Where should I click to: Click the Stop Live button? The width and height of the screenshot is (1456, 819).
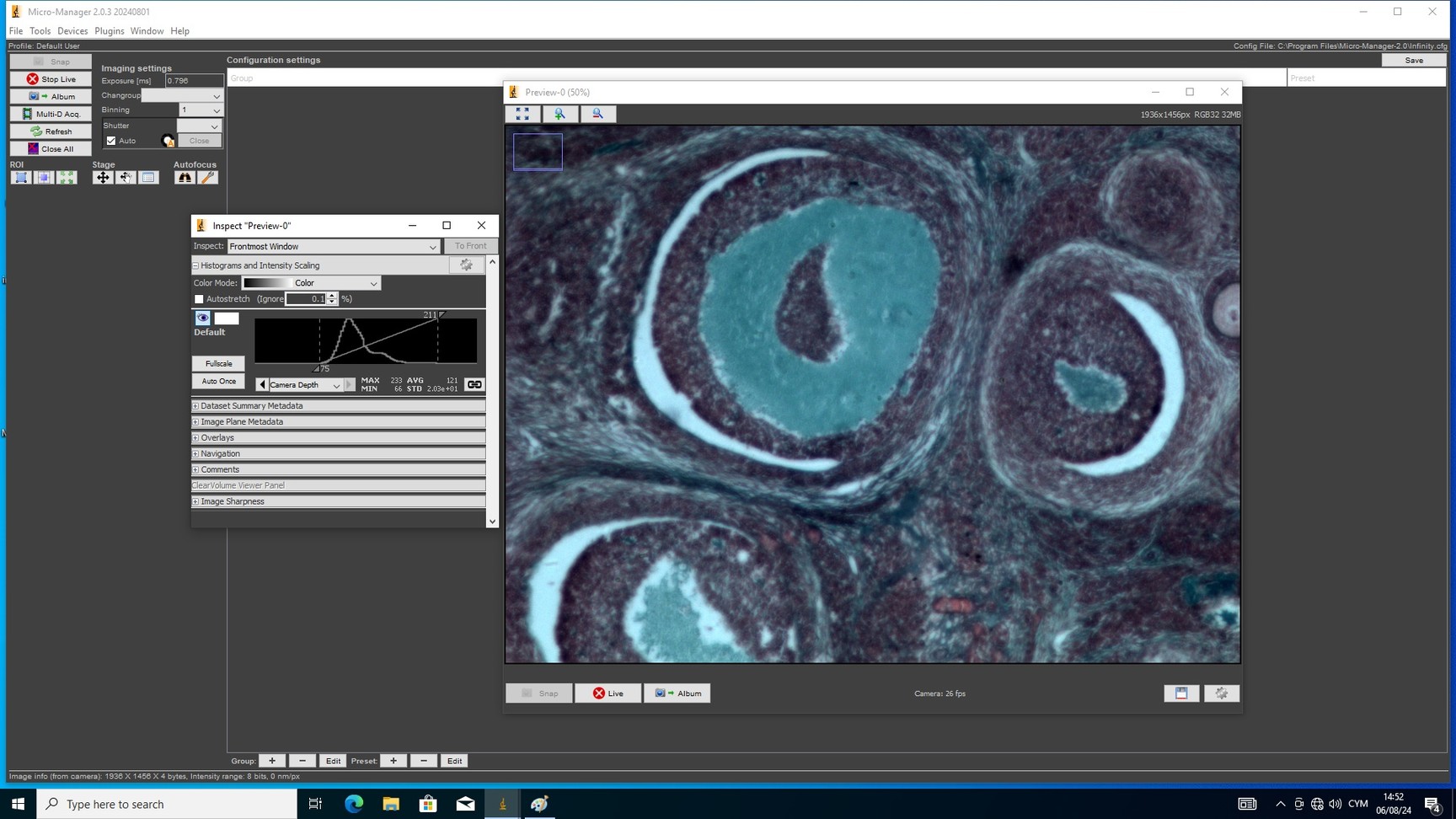click(x=51, y=79)
